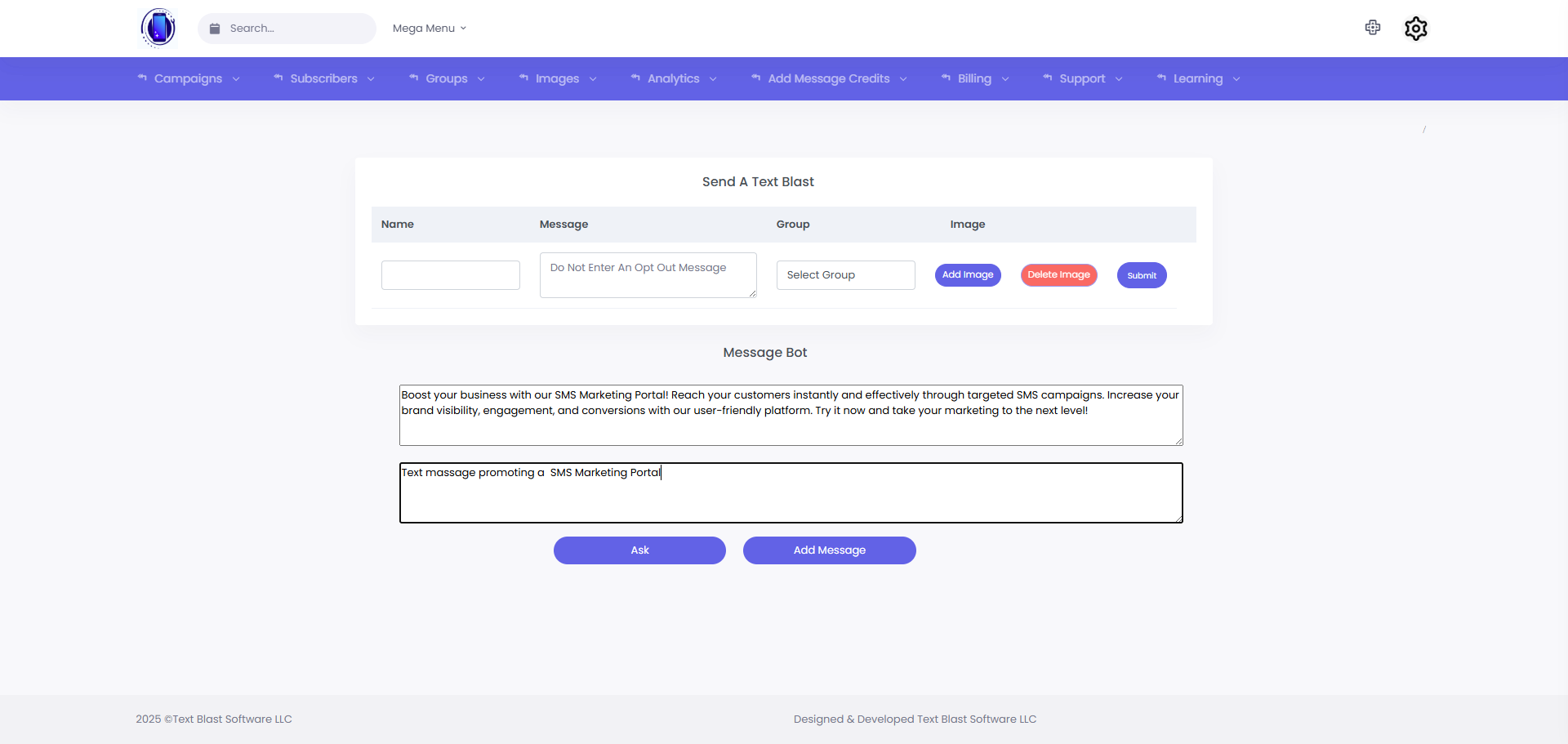Image resolution: width=1568 pixels, height=744 pixels.
Task: Open the Billing menu
Action: [x=974, y=78]
